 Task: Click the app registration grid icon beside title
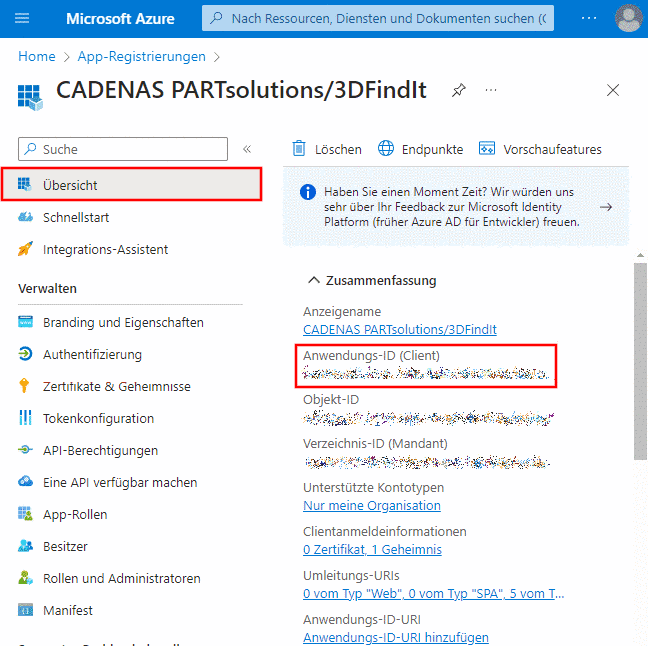coord(30,97)
